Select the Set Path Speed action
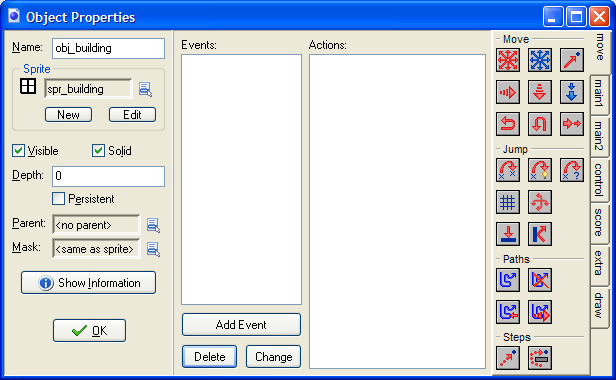 [540, 312]
